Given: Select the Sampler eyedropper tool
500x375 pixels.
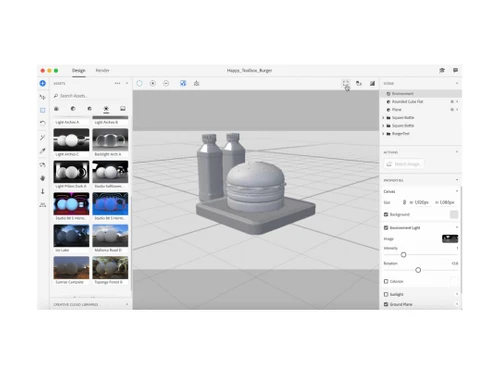Looking at the screenshot, I should tap(43, 151).
